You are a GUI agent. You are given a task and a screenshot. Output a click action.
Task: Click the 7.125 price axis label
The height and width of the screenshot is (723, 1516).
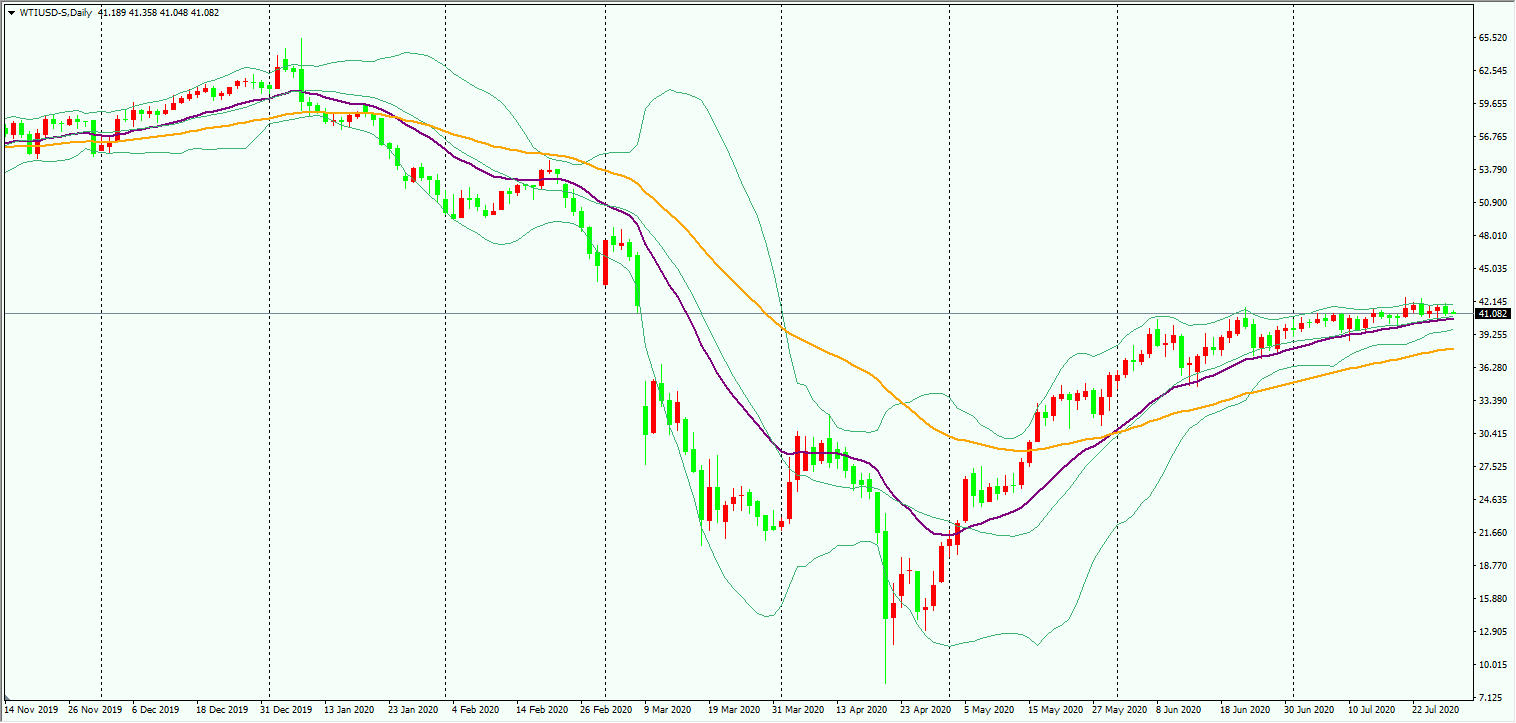point(1490,698)
